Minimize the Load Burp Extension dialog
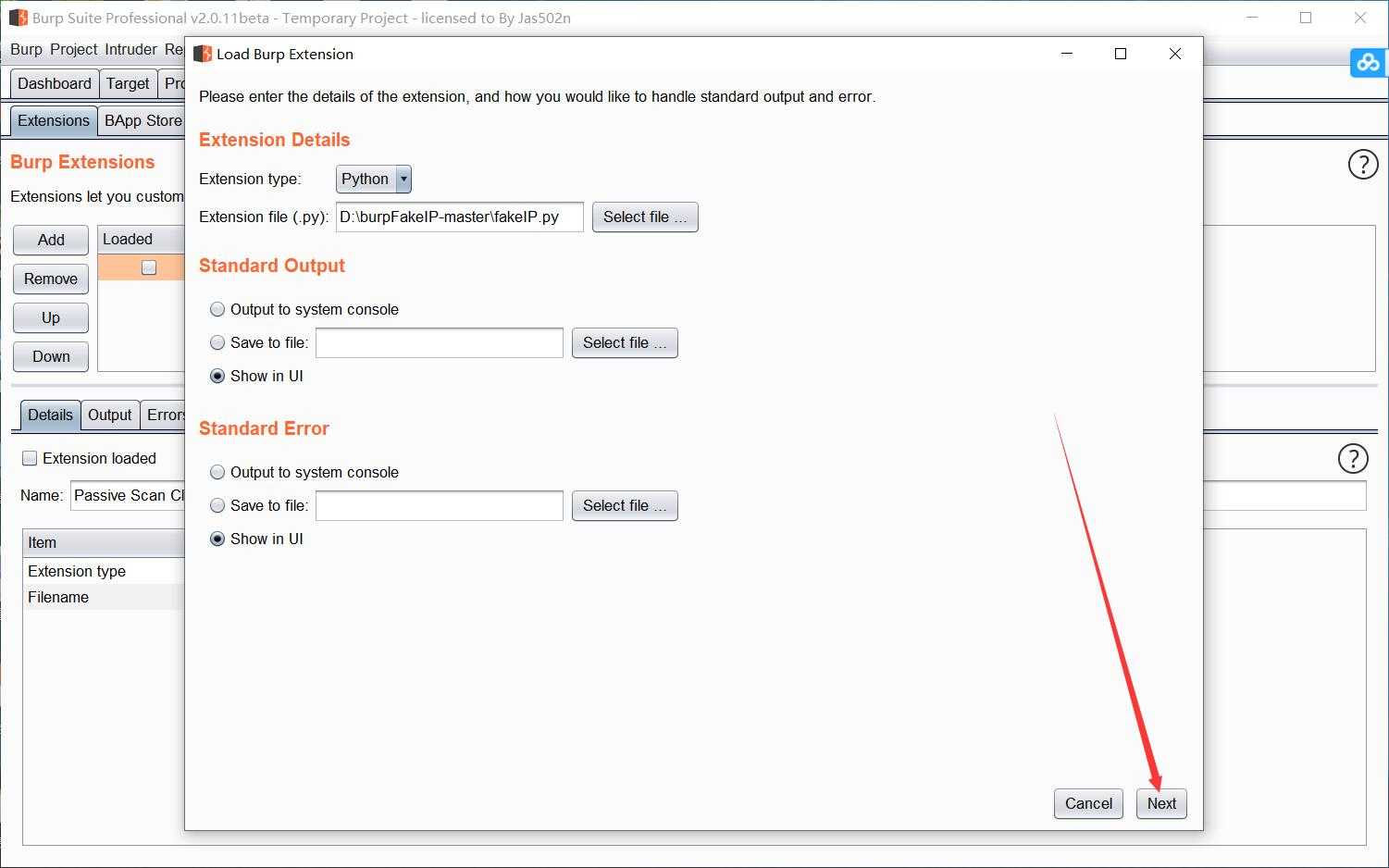 1067,54
